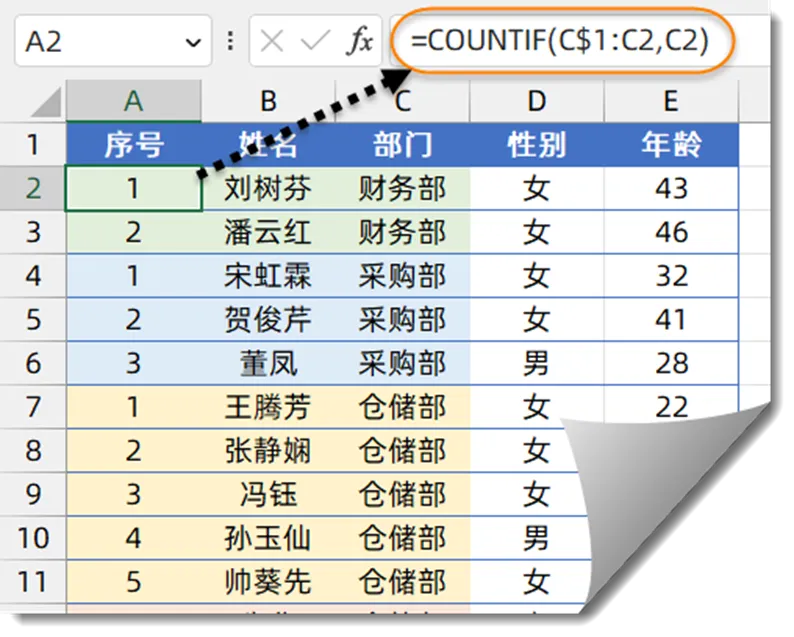794x637 pixels.
Task: Click the 序号 header cell
Action: pyautogui.click(x=133, y=145)
